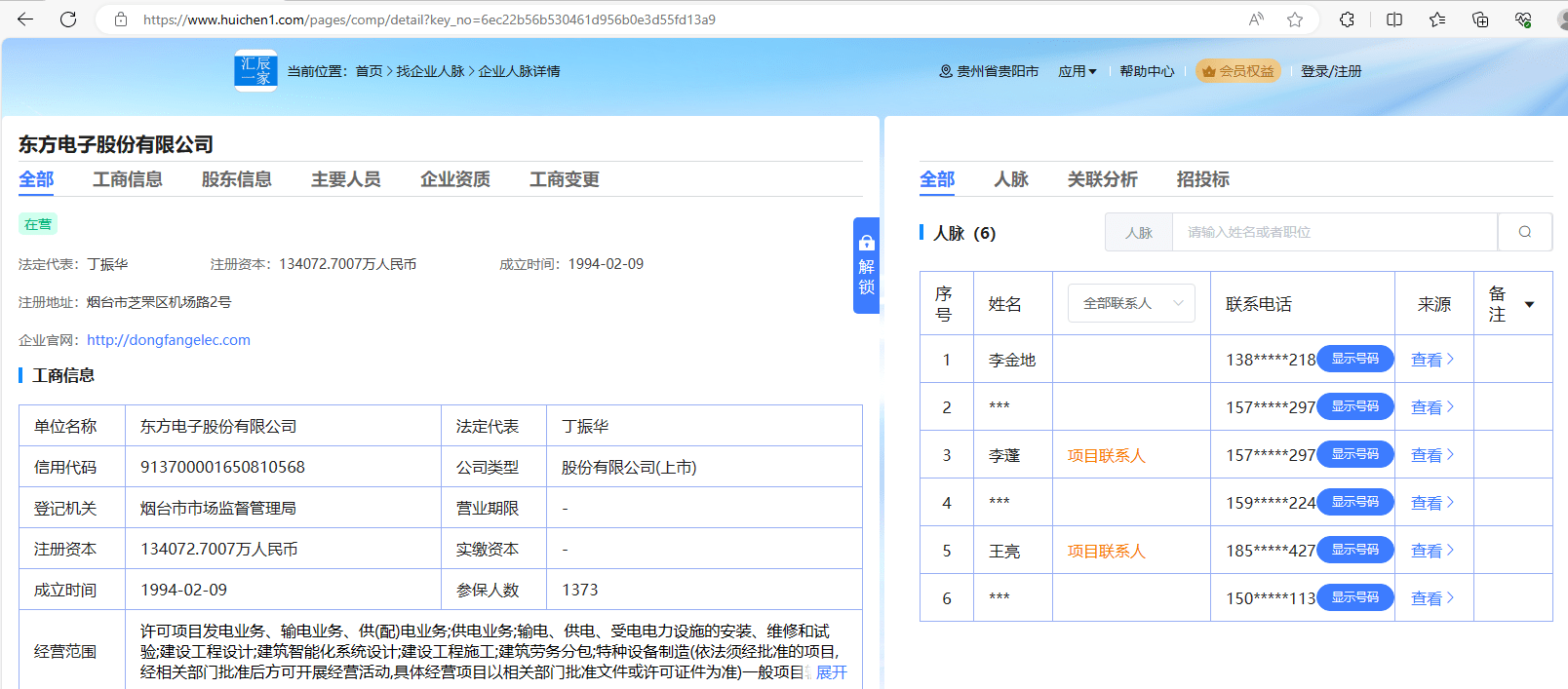Viewport: 1568px width, 689px height.
Task: Click the 找企业人脉 breadcrumb link
Action: (x=430, y=71)
